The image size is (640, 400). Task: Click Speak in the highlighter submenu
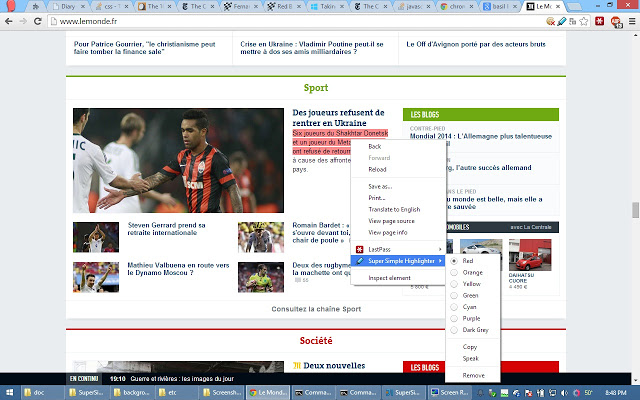[x=473, y=358]
